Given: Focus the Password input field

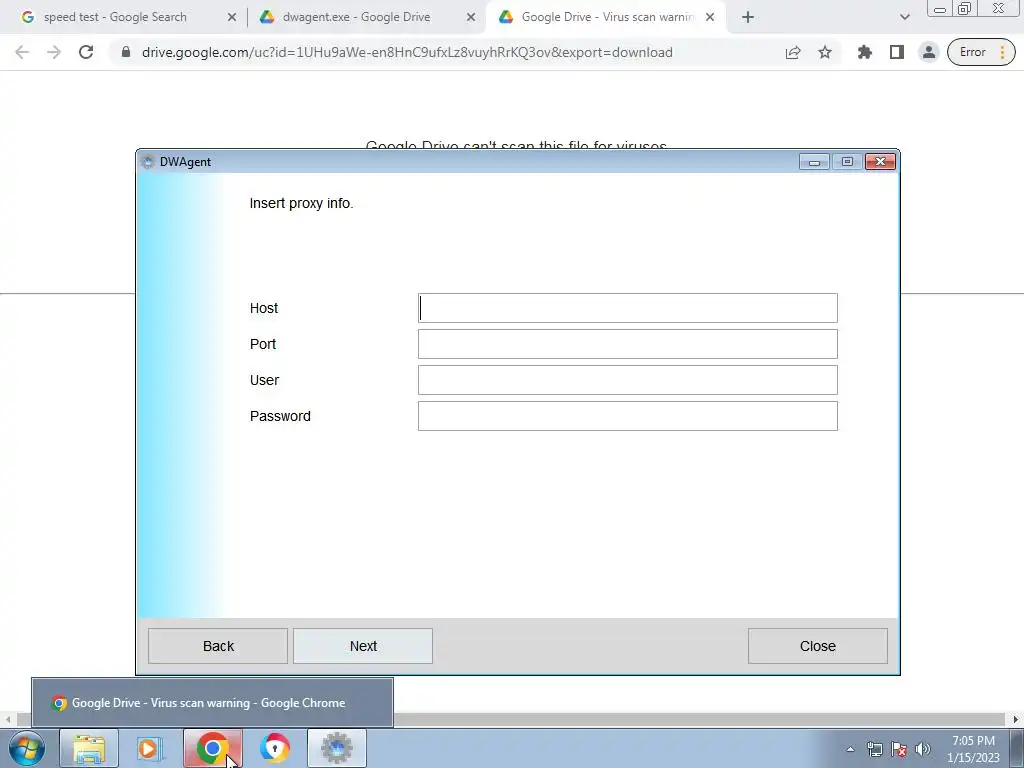Looking at the screenshot, I should pos(628,416).
